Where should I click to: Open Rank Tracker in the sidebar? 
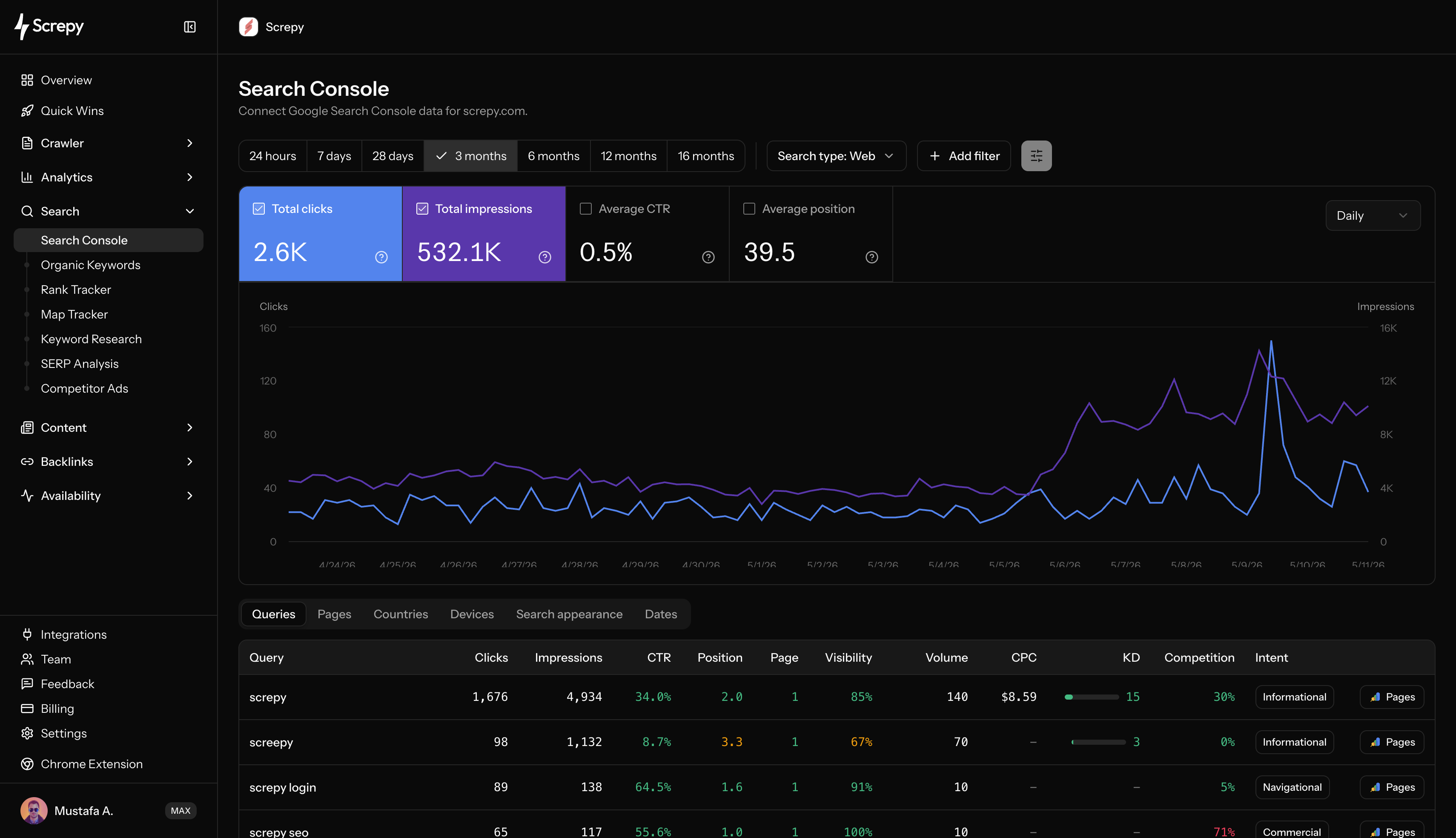76,290
